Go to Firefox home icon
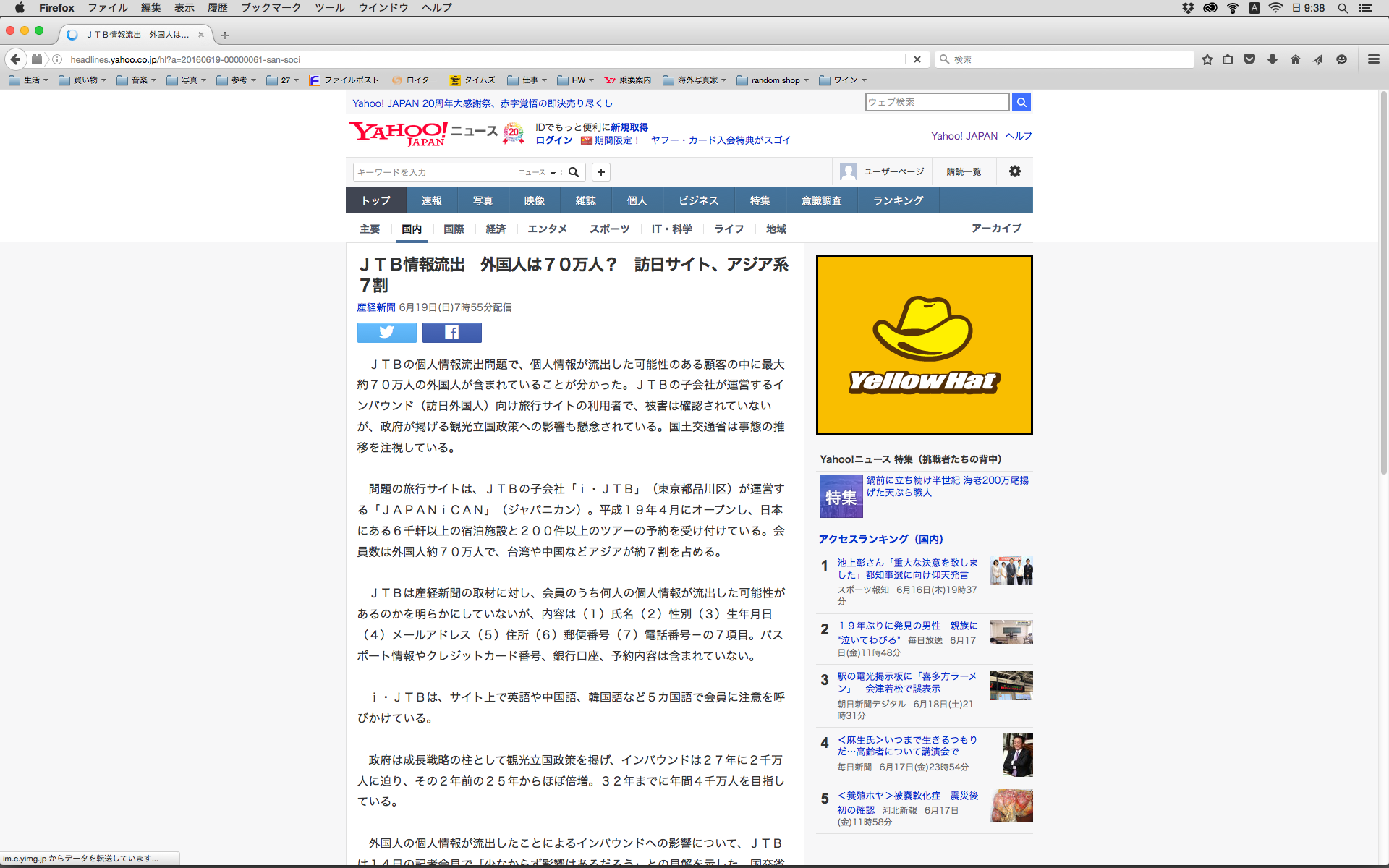 click(x=1295, y=59)
